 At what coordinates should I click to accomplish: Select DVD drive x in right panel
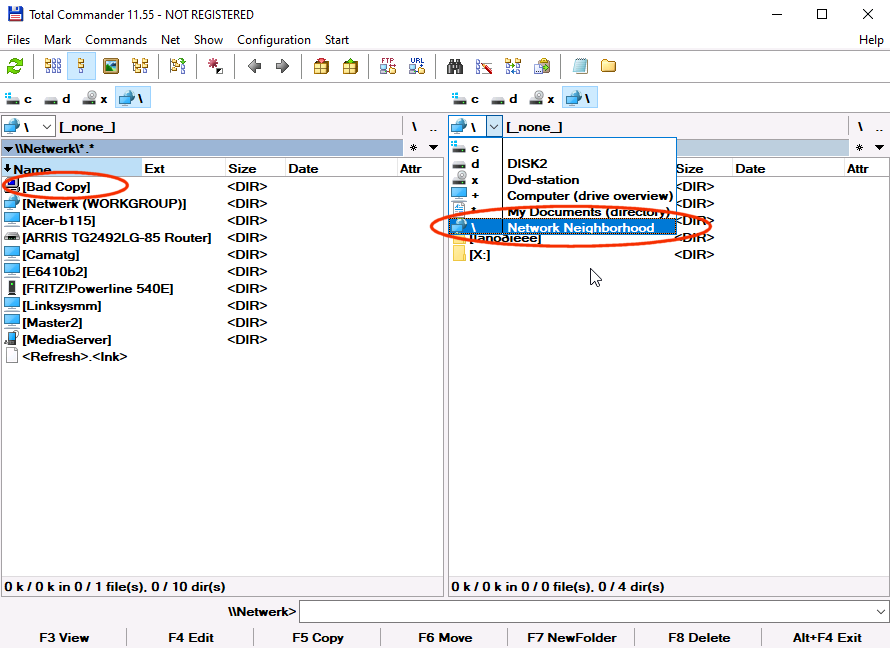[x=542, y=99]
